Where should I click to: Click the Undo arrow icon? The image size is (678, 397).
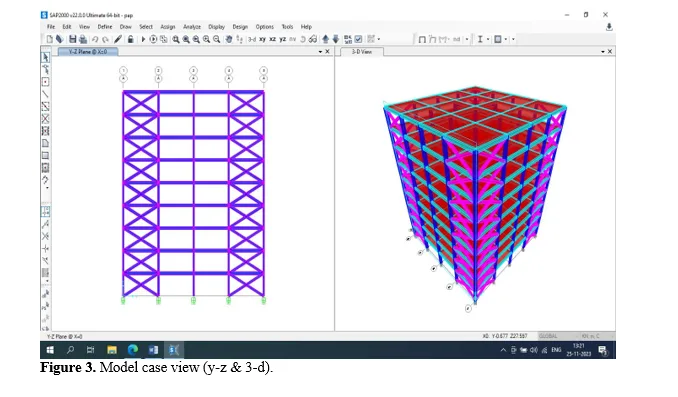(x=95, y=39)
